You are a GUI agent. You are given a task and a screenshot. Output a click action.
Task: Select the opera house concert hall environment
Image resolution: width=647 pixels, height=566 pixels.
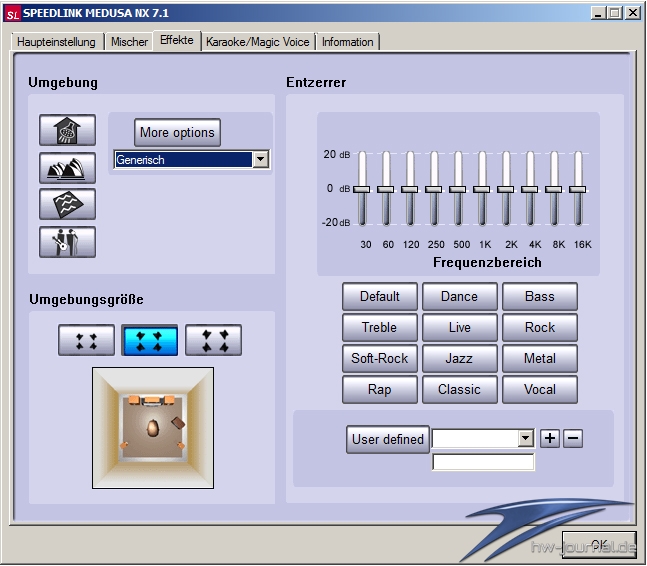click(x=67, y=168)
